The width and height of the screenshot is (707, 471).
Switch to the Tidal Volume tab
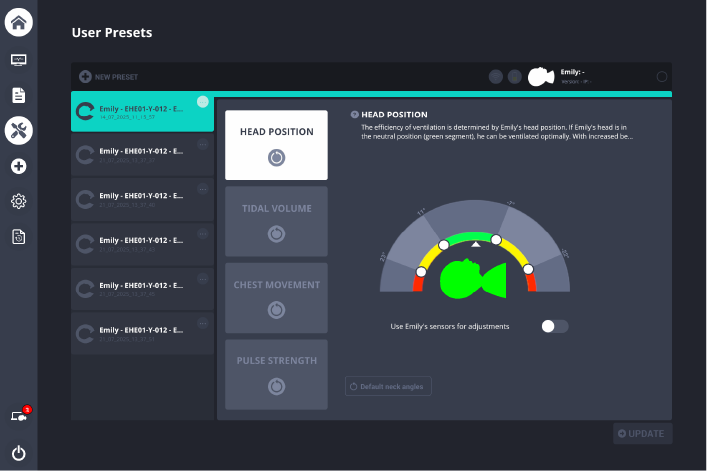276,221
